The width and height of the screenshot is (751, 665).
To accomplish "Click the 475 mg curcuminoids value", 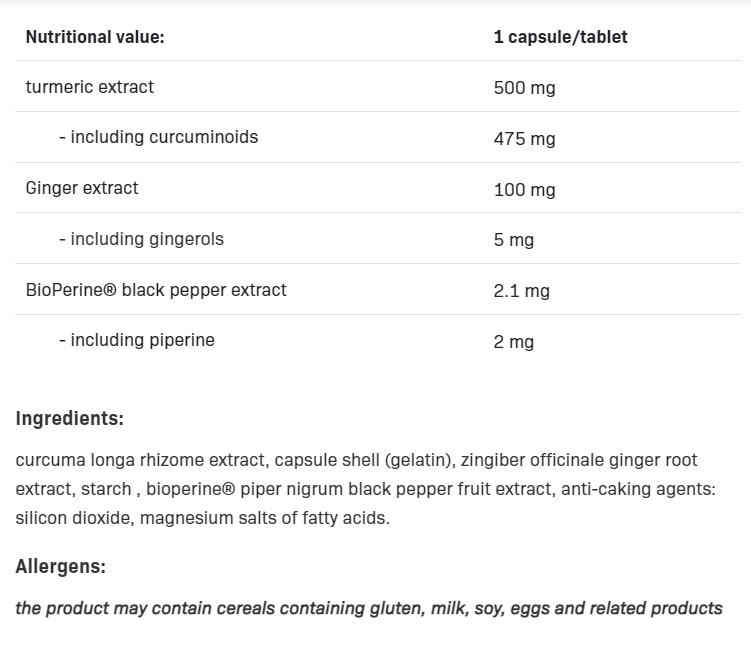I will (524, 139).
